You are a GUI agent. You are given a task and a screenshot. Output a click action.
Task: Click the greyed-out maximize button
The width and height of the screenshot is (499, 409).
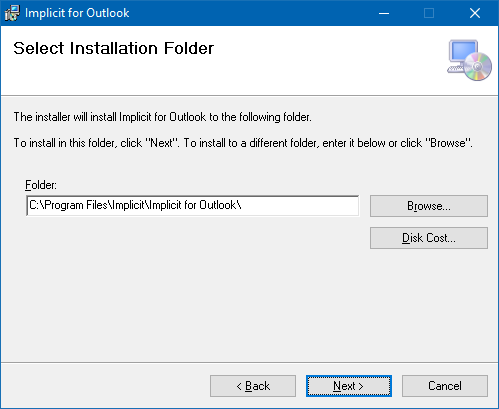(x=429, y=13)
